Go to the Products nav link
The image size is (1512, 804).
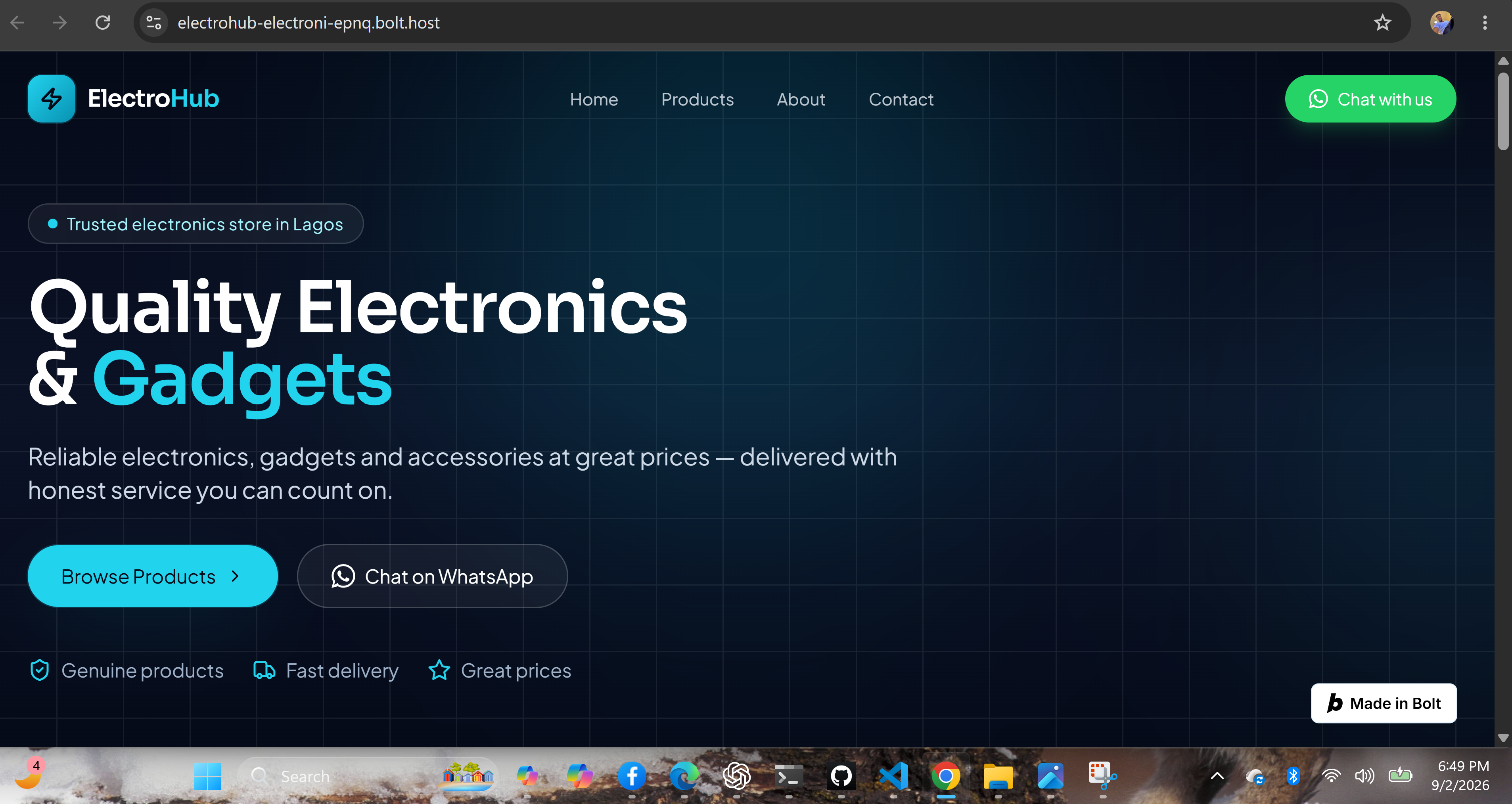[x=697, y=99]
